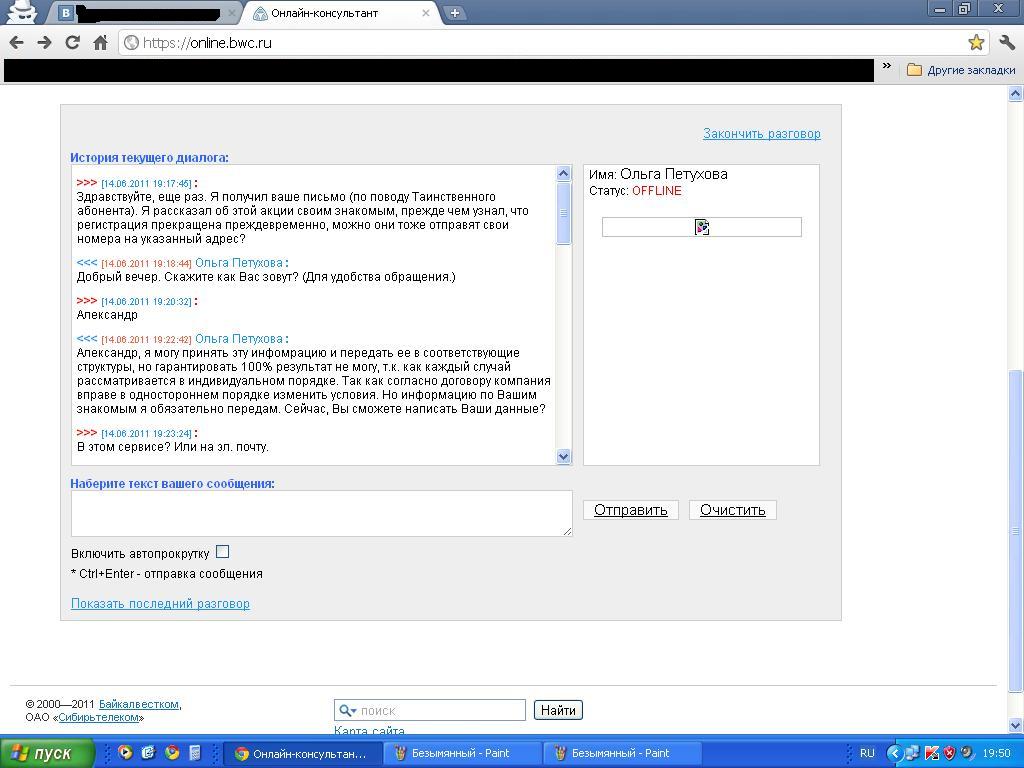Screen dimensions: 1024x768
Task: Click the browser back arrow
Action: point(16,42)
